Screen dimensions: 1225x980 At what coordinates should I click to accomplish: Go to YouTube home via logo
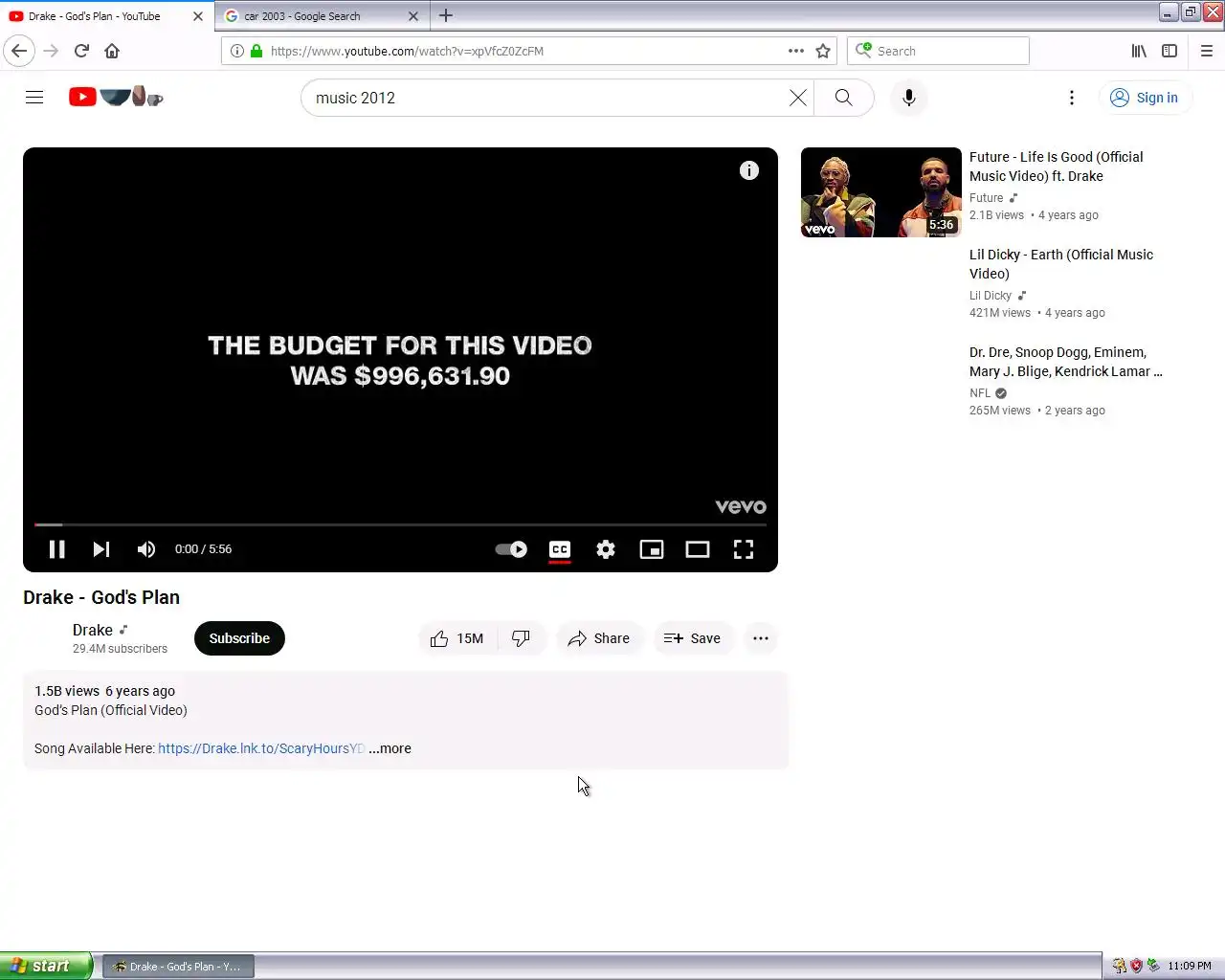coord(116,97)
